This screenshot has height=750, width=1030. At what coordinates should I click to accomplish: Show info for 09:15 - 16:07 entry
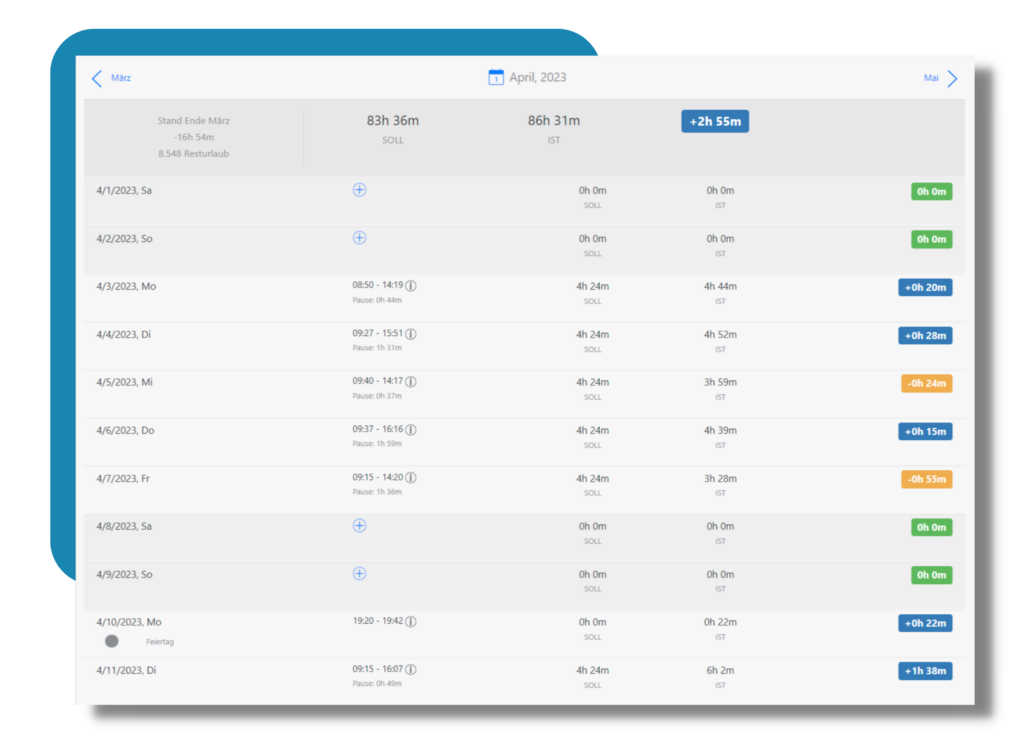[411, 669]
